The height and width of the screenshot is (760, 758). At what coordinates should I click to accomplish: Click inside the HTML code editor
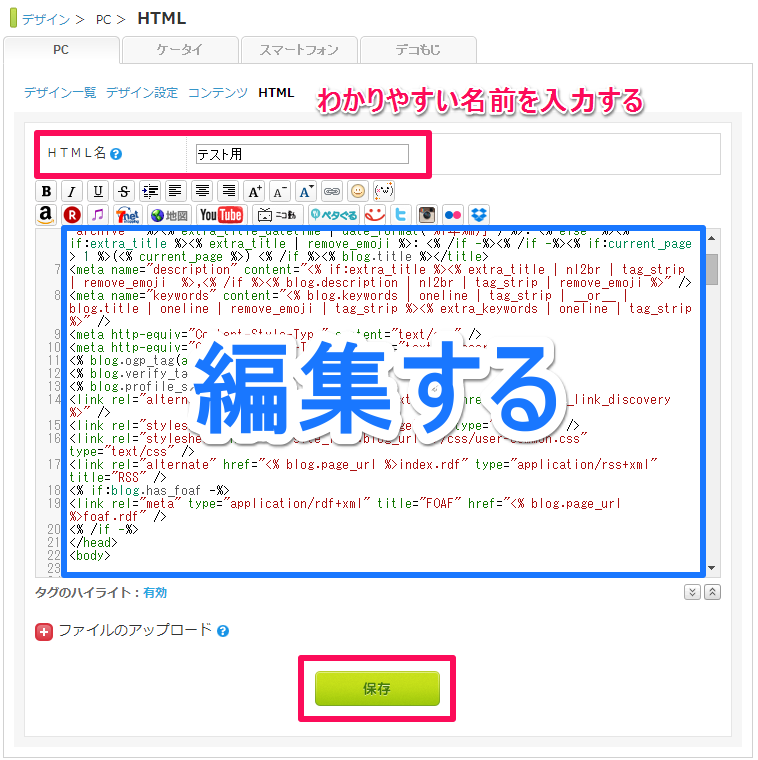(x=383, y=401)
